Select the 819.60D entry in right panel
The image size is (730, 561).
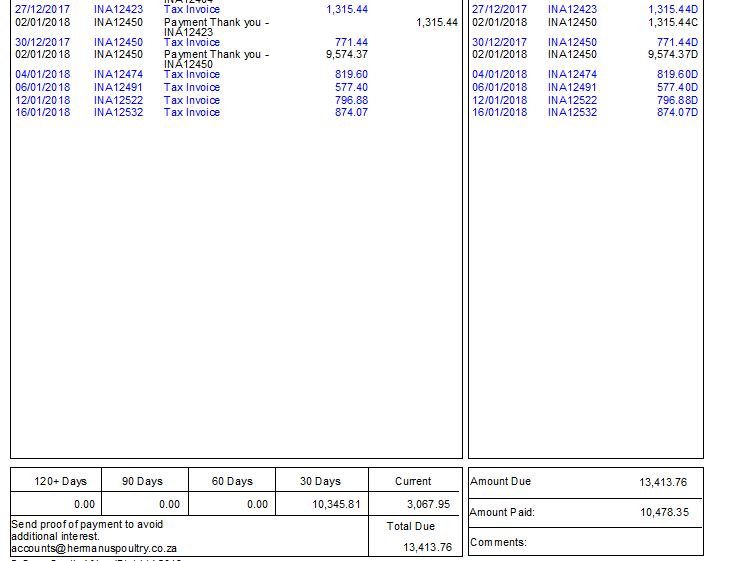(677, 74)
